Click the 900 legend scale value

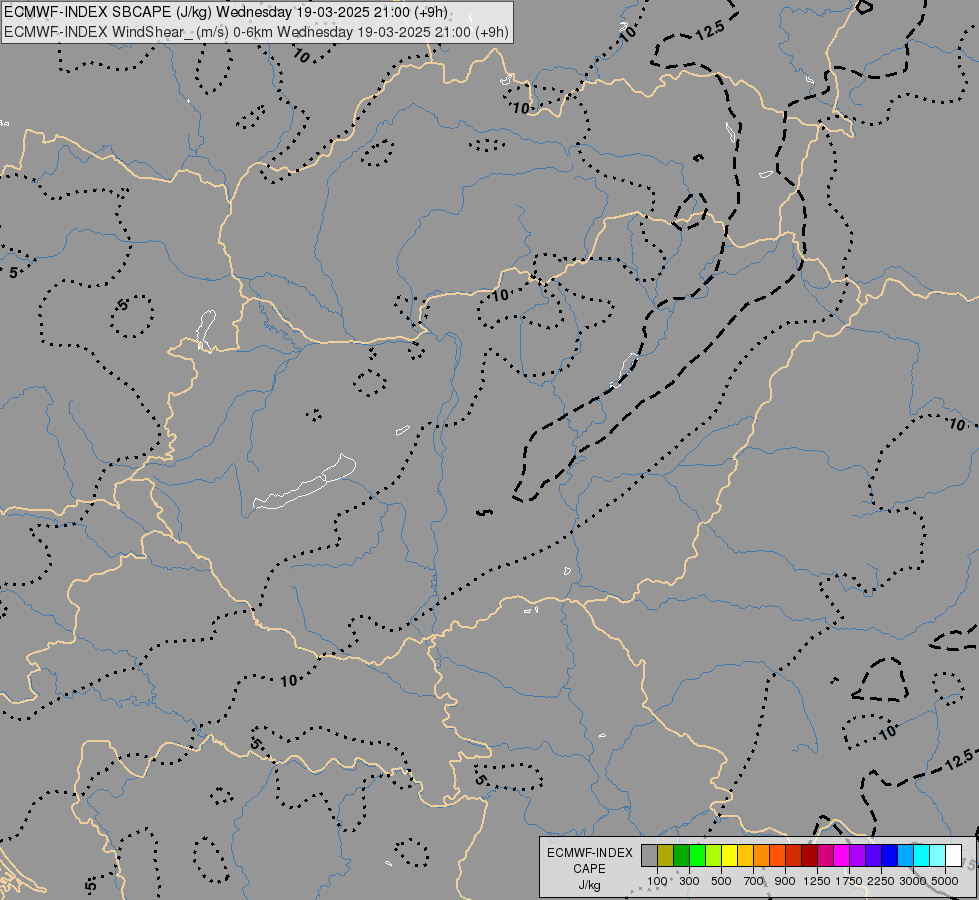click(785, 881)
